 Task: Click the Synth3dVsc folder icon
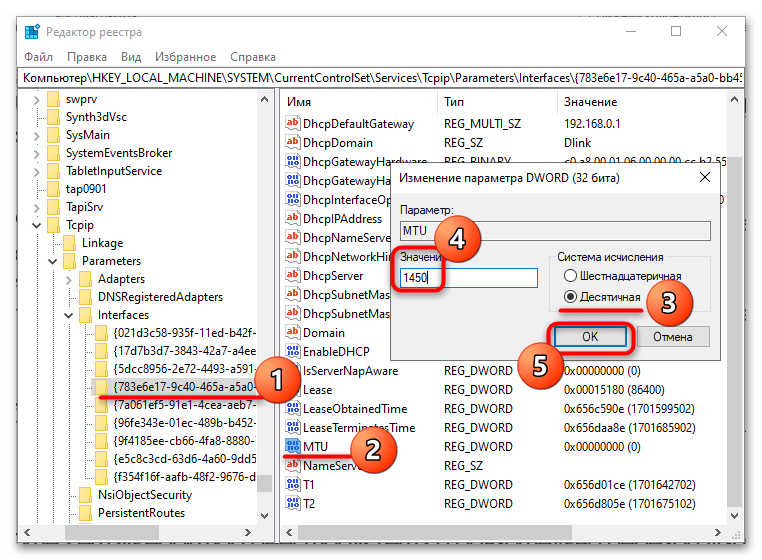coord(53,117)
